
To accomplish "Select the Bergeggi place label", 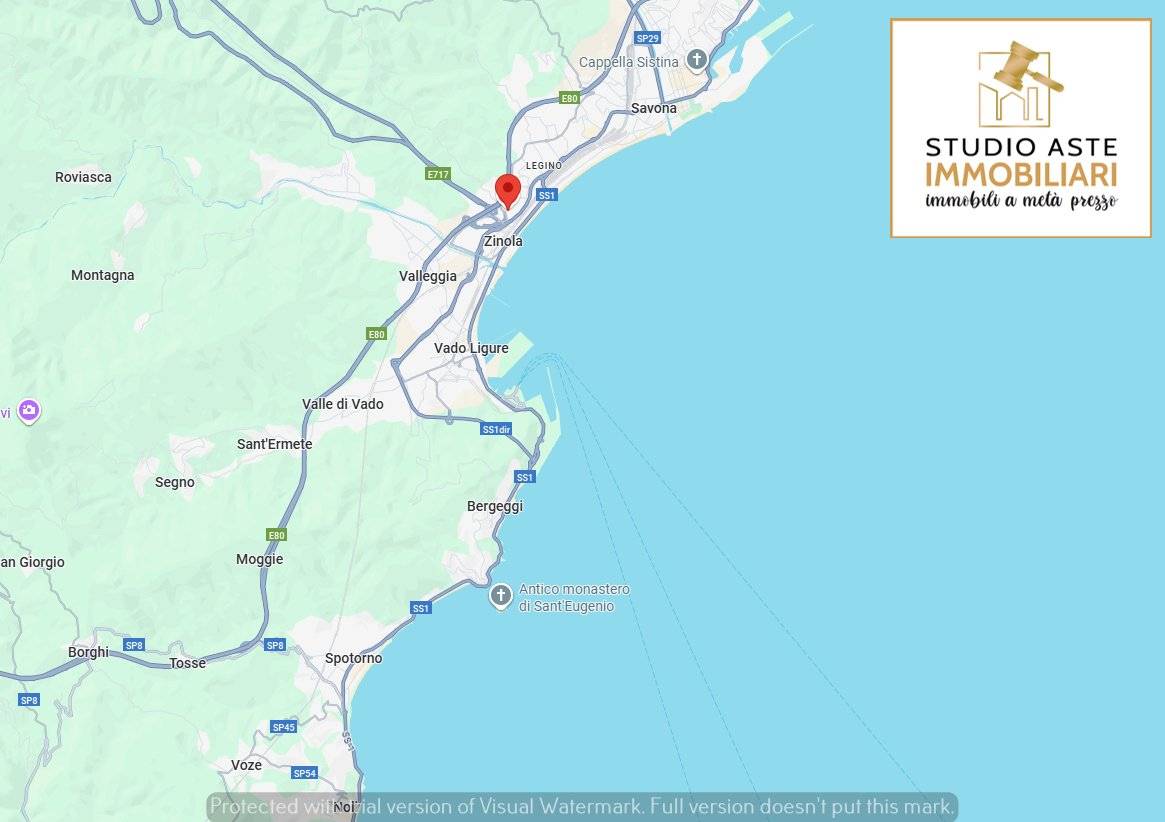I will (495, 506).
